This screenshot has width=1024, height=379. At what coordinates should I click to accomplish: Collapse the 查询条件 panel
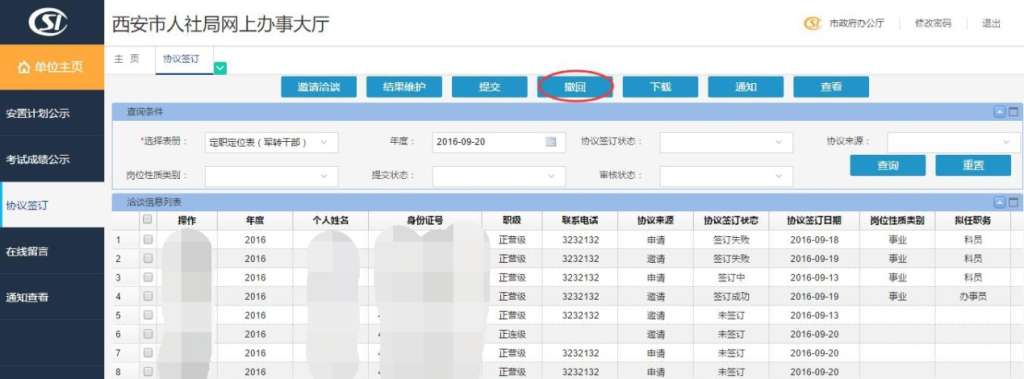point(1000,112)
